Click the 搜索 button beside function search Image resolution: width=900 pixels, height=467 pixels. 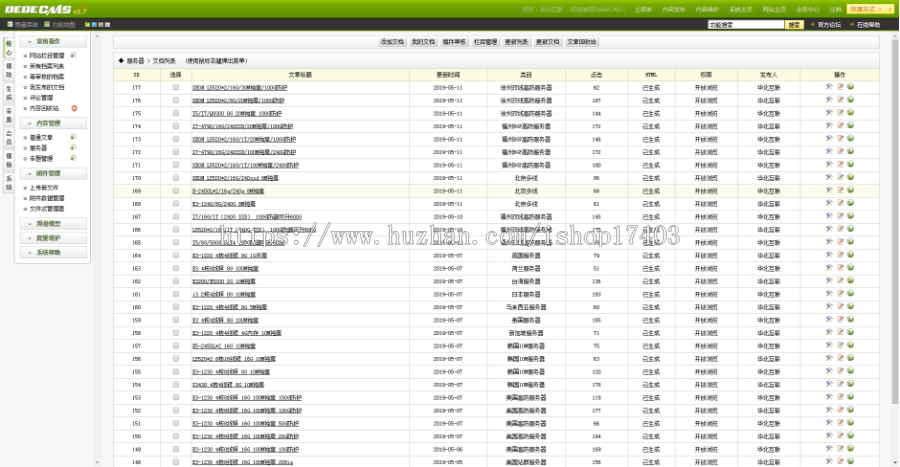794,23
